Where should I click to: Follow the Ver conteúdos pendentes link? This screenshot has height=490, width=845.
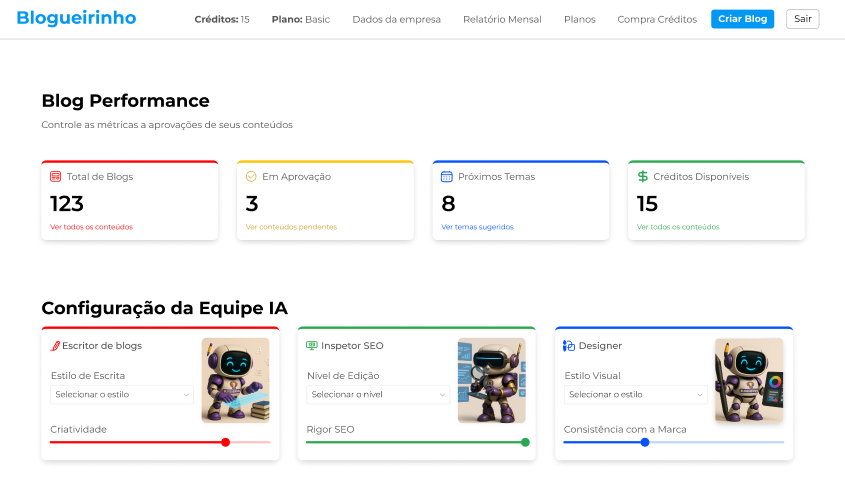(291, 227)
